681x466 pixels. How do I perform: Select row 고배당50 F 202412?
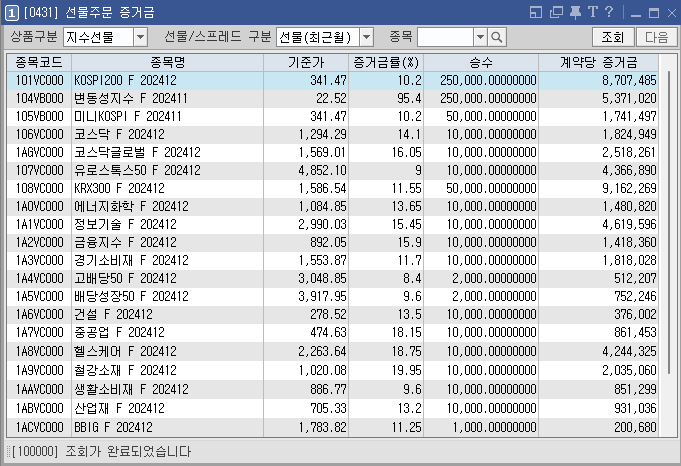(333, 278)
